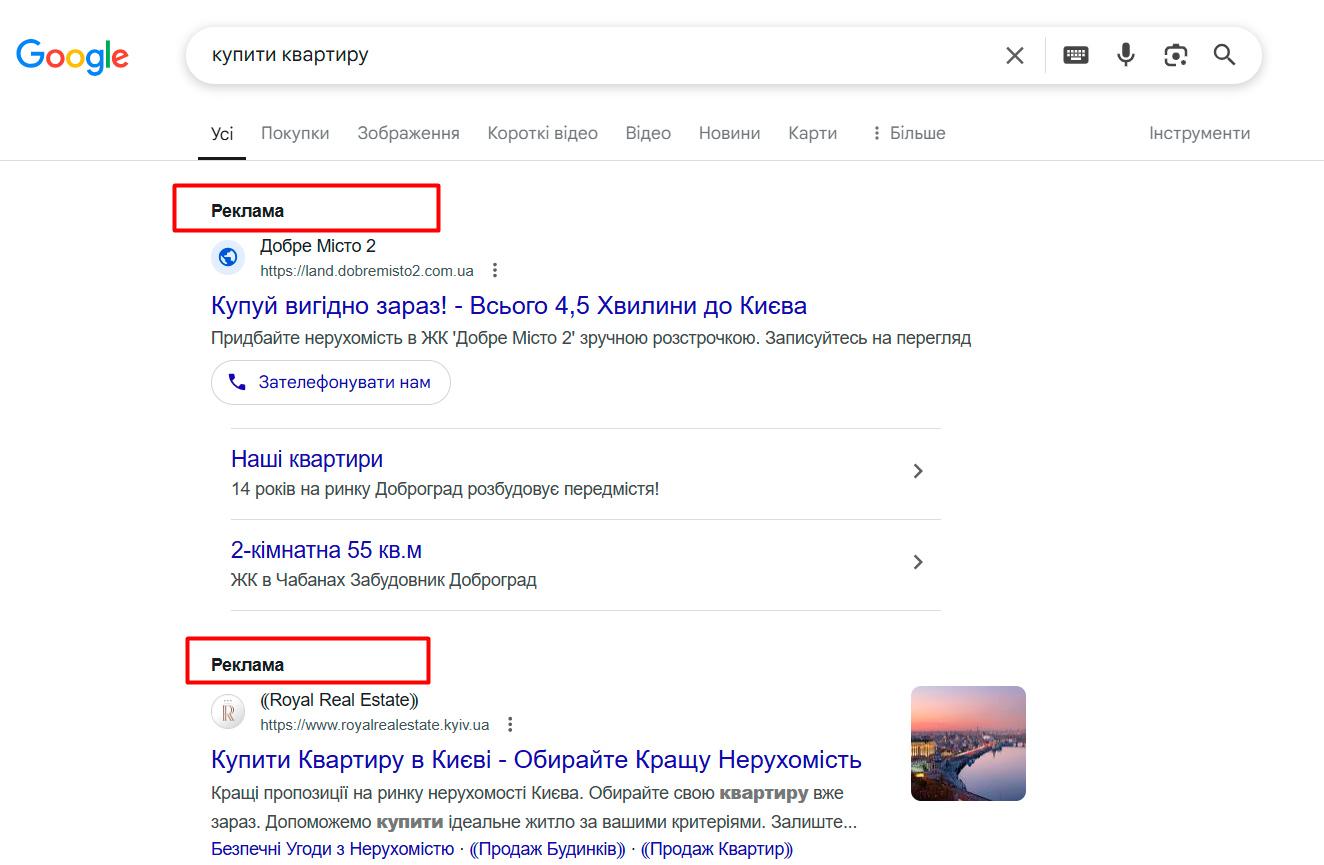
Task: Open the Продаж Будинків link
Action: (547, 849)
